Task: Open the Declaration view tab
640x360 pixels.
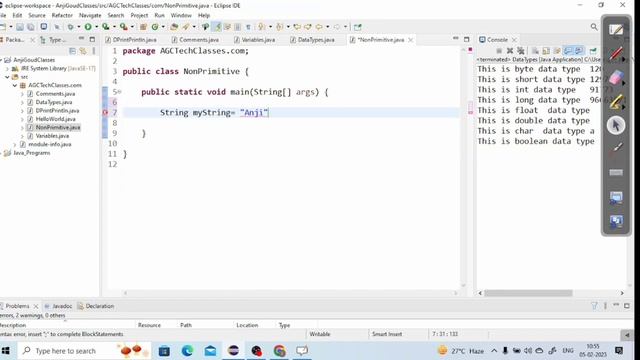Action: tap(96, 306)
